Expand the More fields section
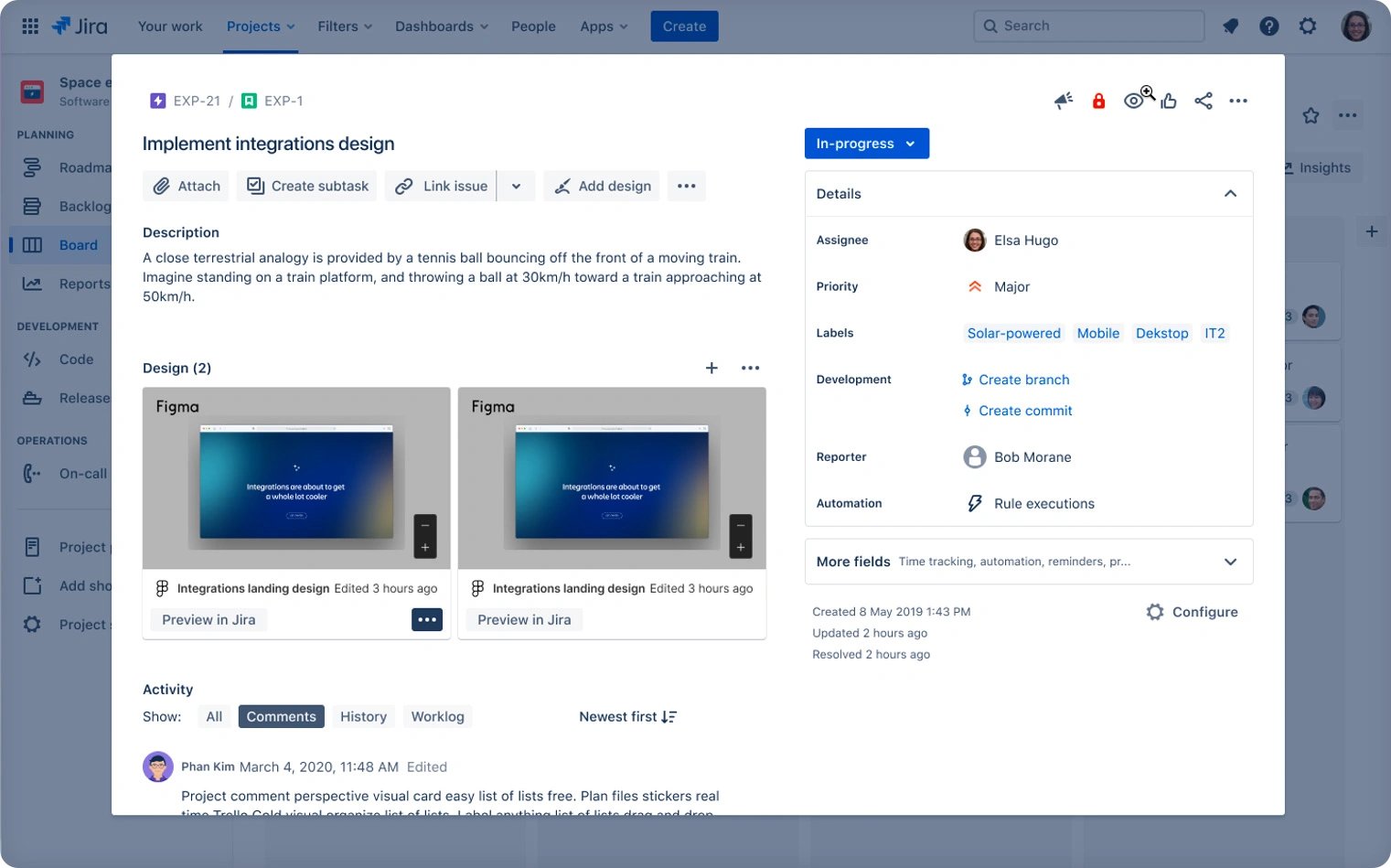 [1230, 562]
